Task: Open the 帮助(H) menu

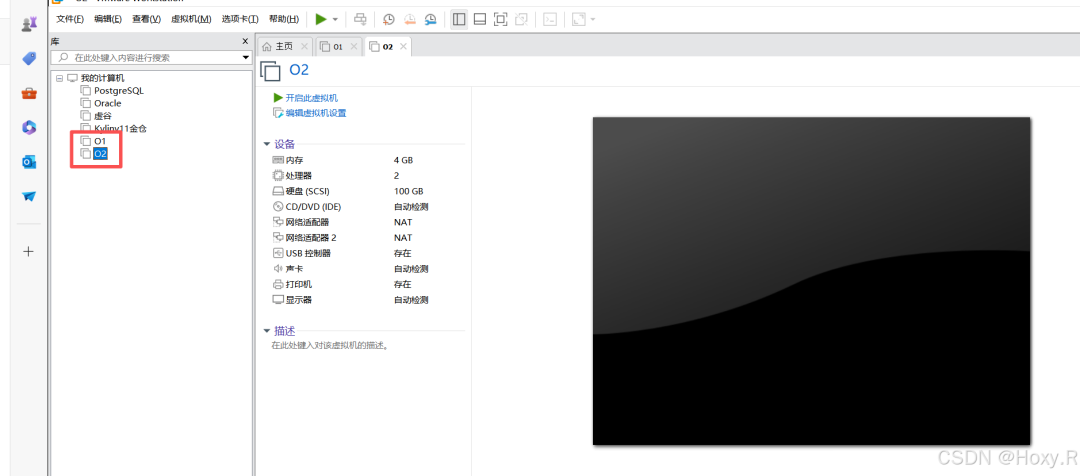Action: tap(283, 19)
